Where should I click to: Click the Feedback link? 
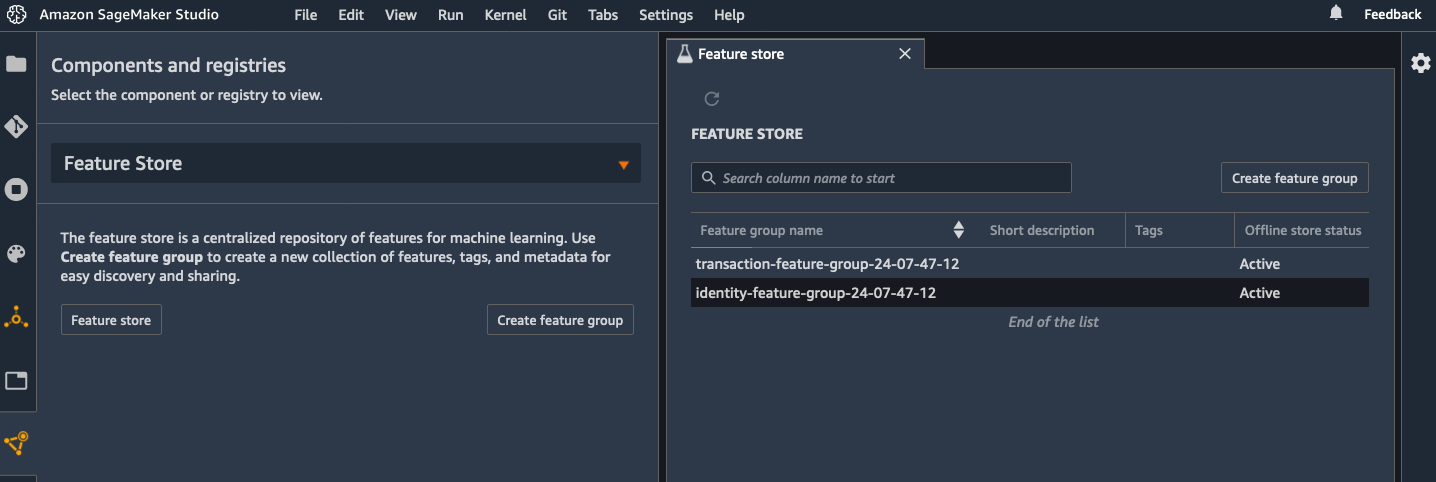pyautogui.click(x=1392, y=14)
